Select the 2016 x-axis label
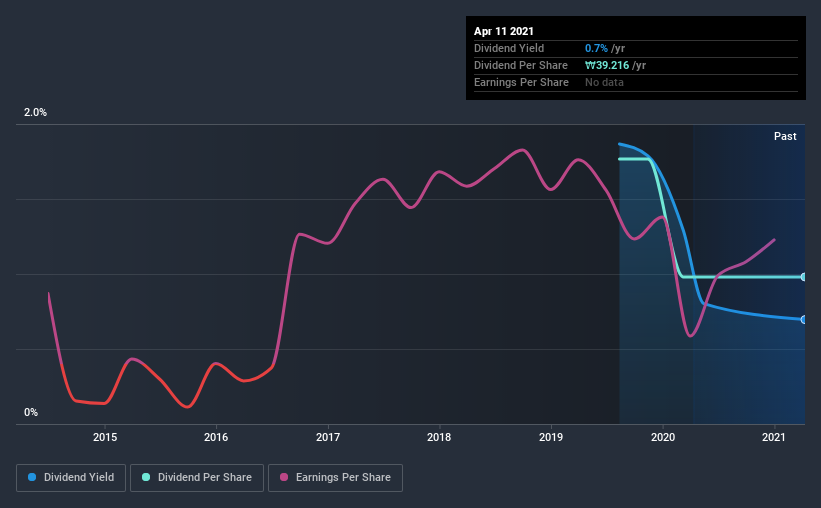The height and width of the screenshot is (508, 821). pyautogui.click(x=216, y=437)
